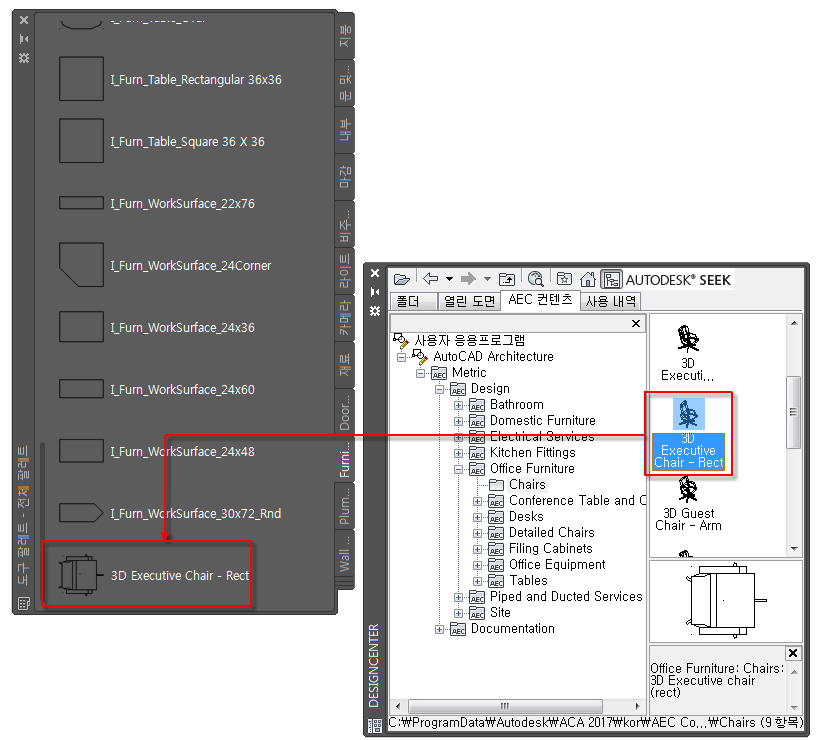This screenshot has width=819, height=740.
Task: Click the Up one folder icon
Action: [x=507, y=279]
